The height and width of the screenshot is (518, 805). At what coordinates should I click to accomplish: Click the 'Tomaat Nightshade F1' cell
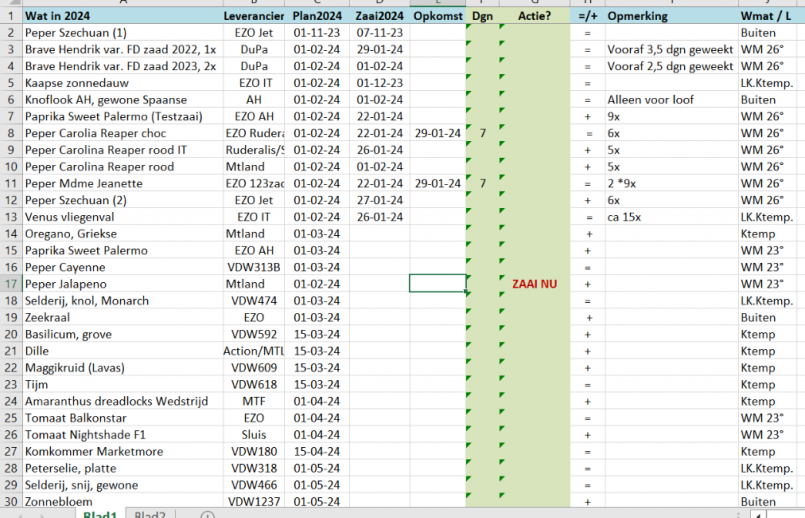coord(120,434)
